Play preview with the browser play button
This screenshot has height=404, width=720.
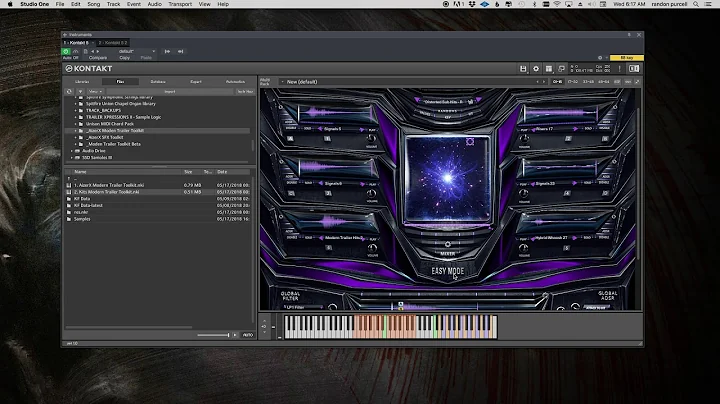(x=235, y=335)
